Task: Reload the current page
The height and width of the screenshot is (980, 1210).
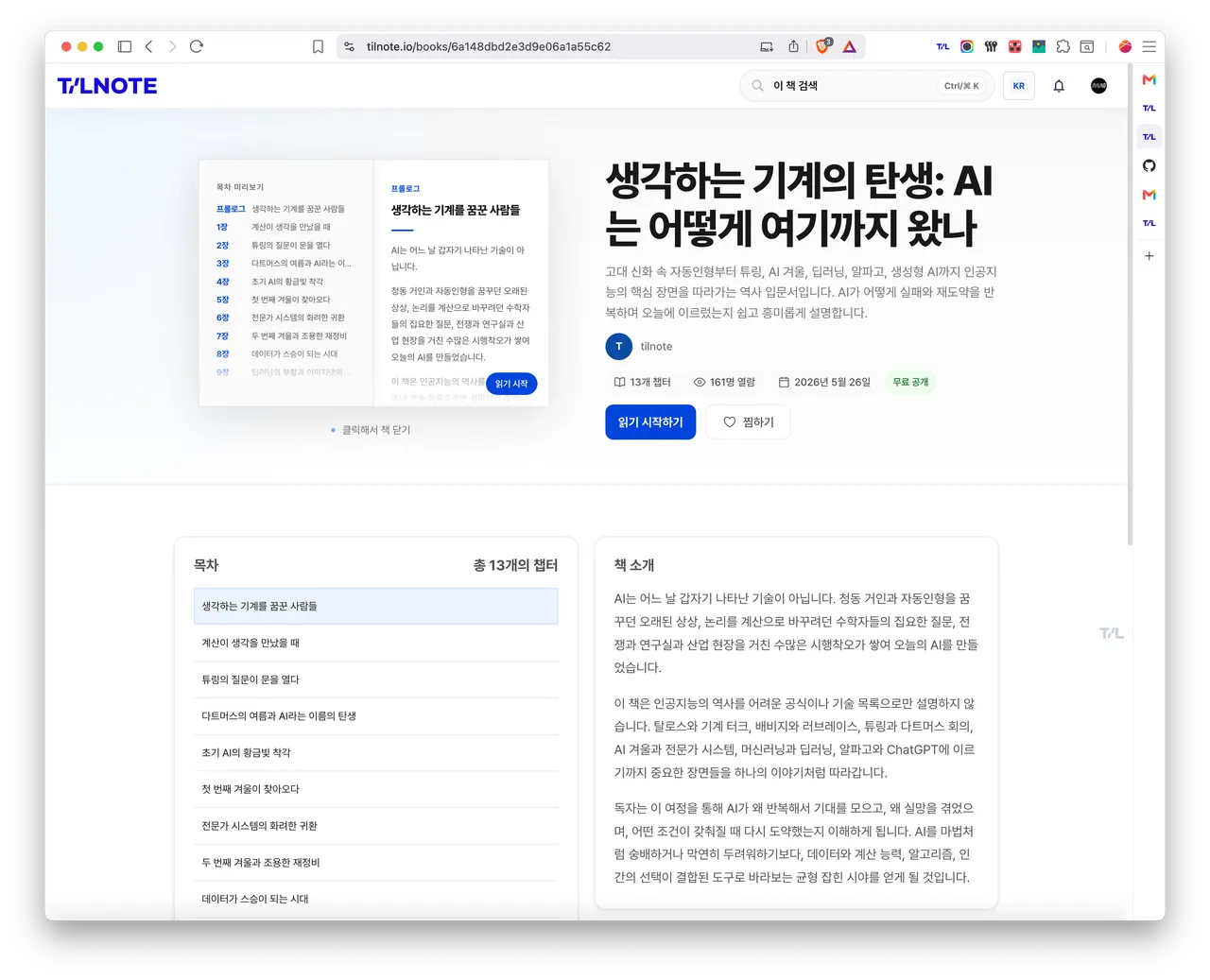Action: [197, 46]
